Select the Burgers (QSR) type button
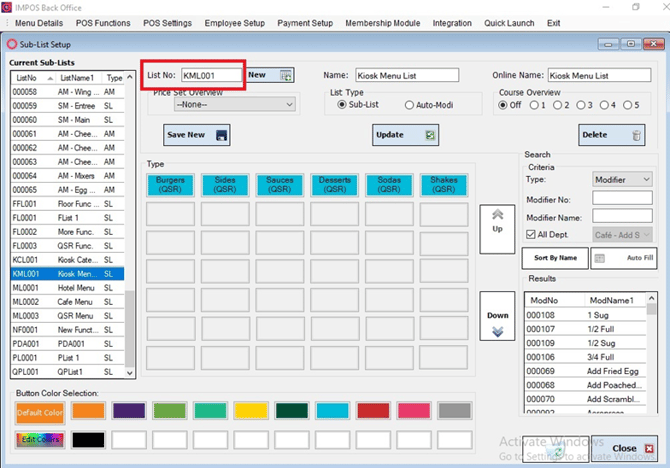This screenshot has height=468, width=670. point(170,185)
